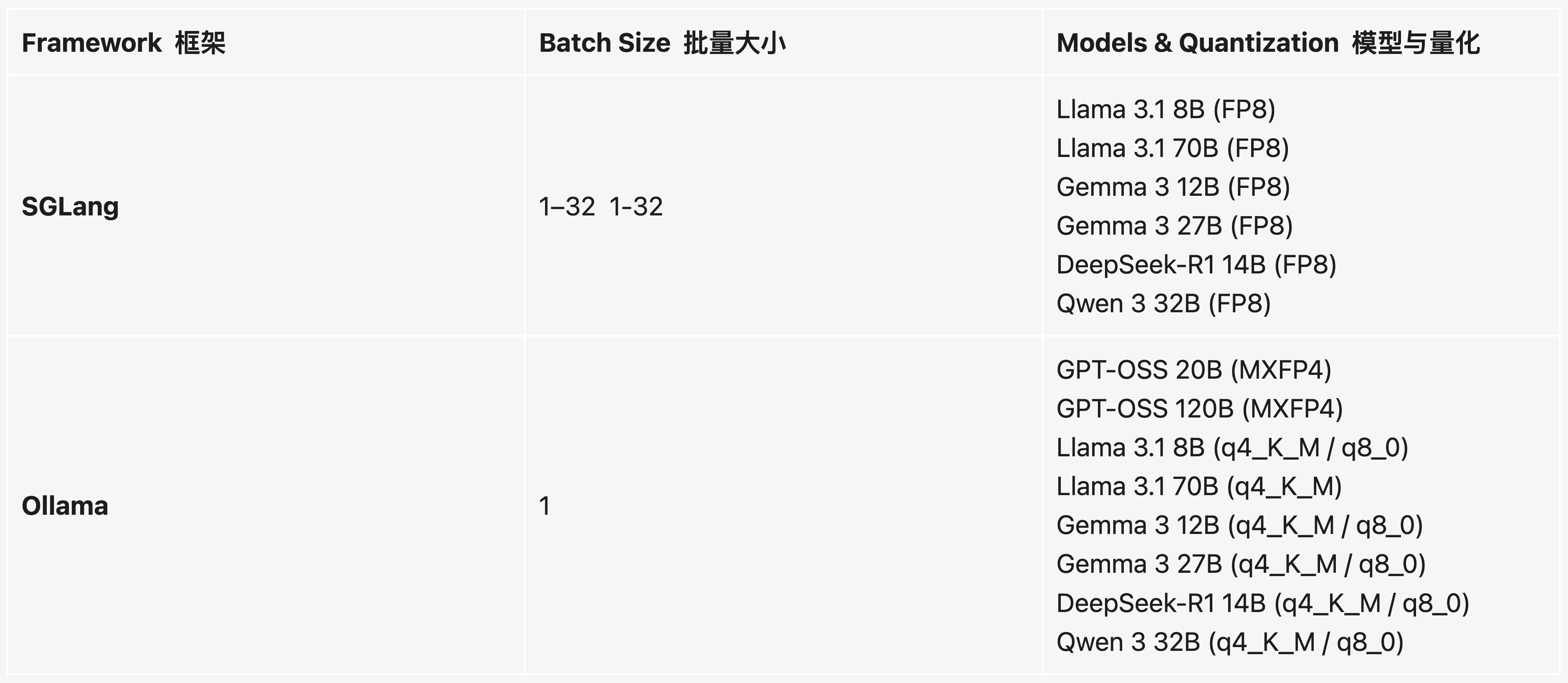Screen dimensions: 1568x683
Task: Select the Qwen 3 32B (FP8) line
Action: coord(1163,304)
